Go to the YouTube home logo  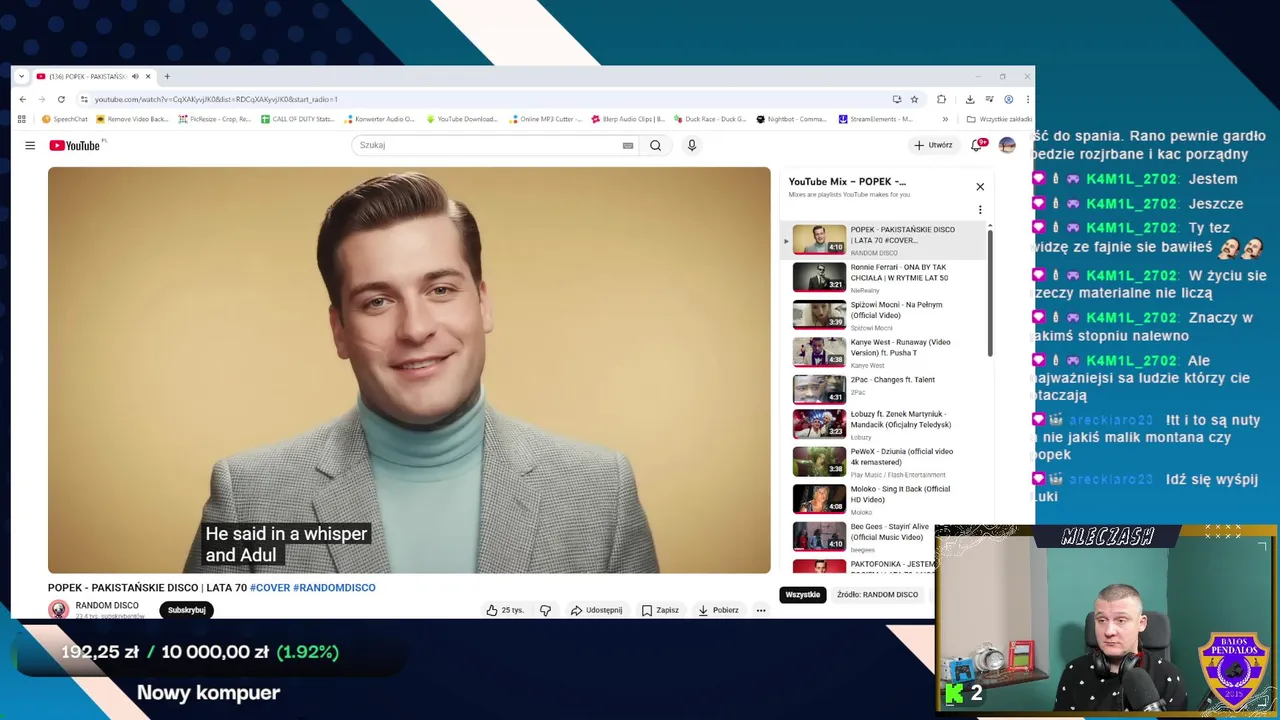point(75,146)
